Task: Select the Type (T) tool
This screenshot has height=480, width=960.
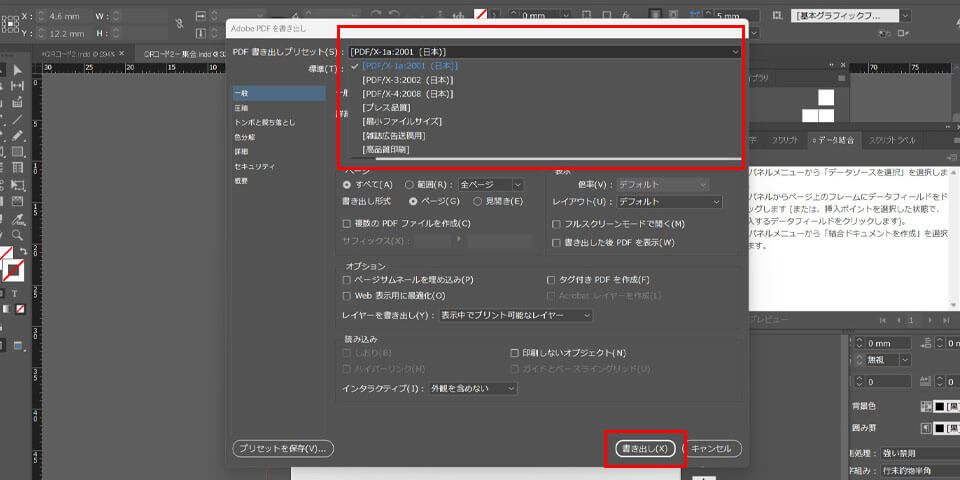Action: (17, 293)
